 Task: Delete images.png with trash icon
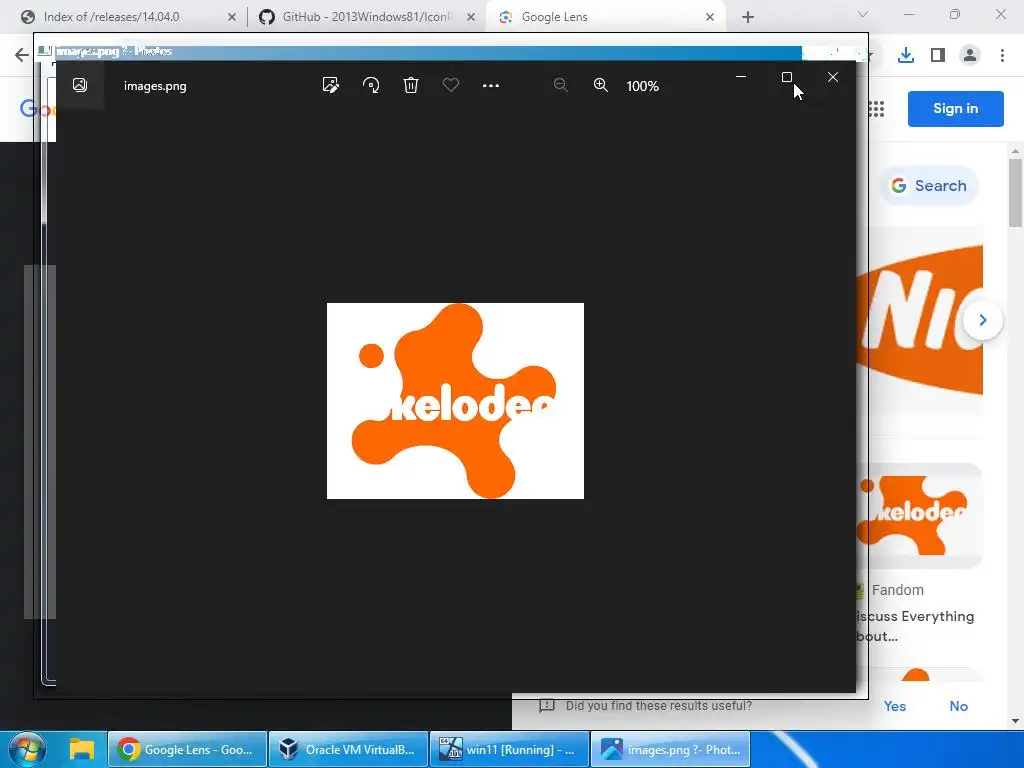[x=411, y=85]
